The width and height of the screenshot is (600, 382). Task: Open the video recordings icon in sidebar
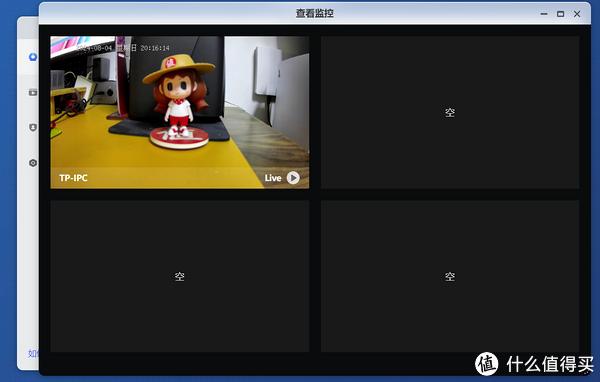[33, 92]
